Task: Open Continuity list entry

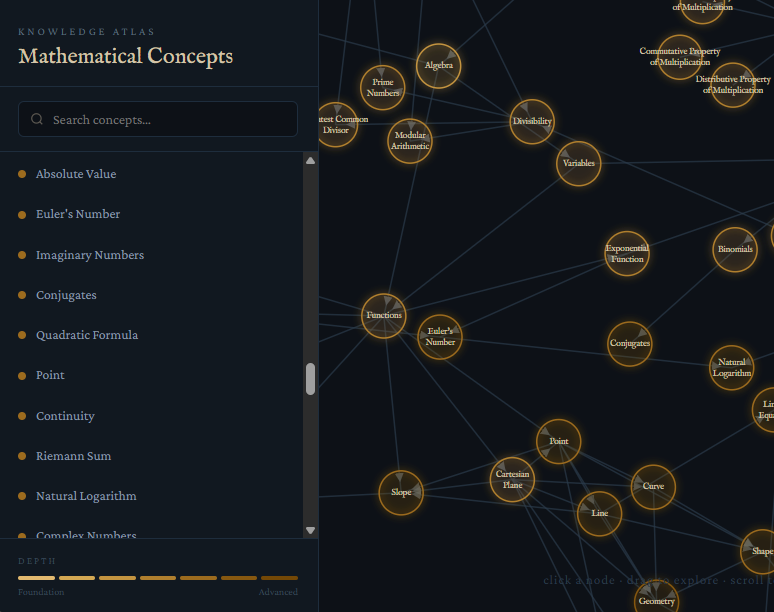Action: pos(152,416)
